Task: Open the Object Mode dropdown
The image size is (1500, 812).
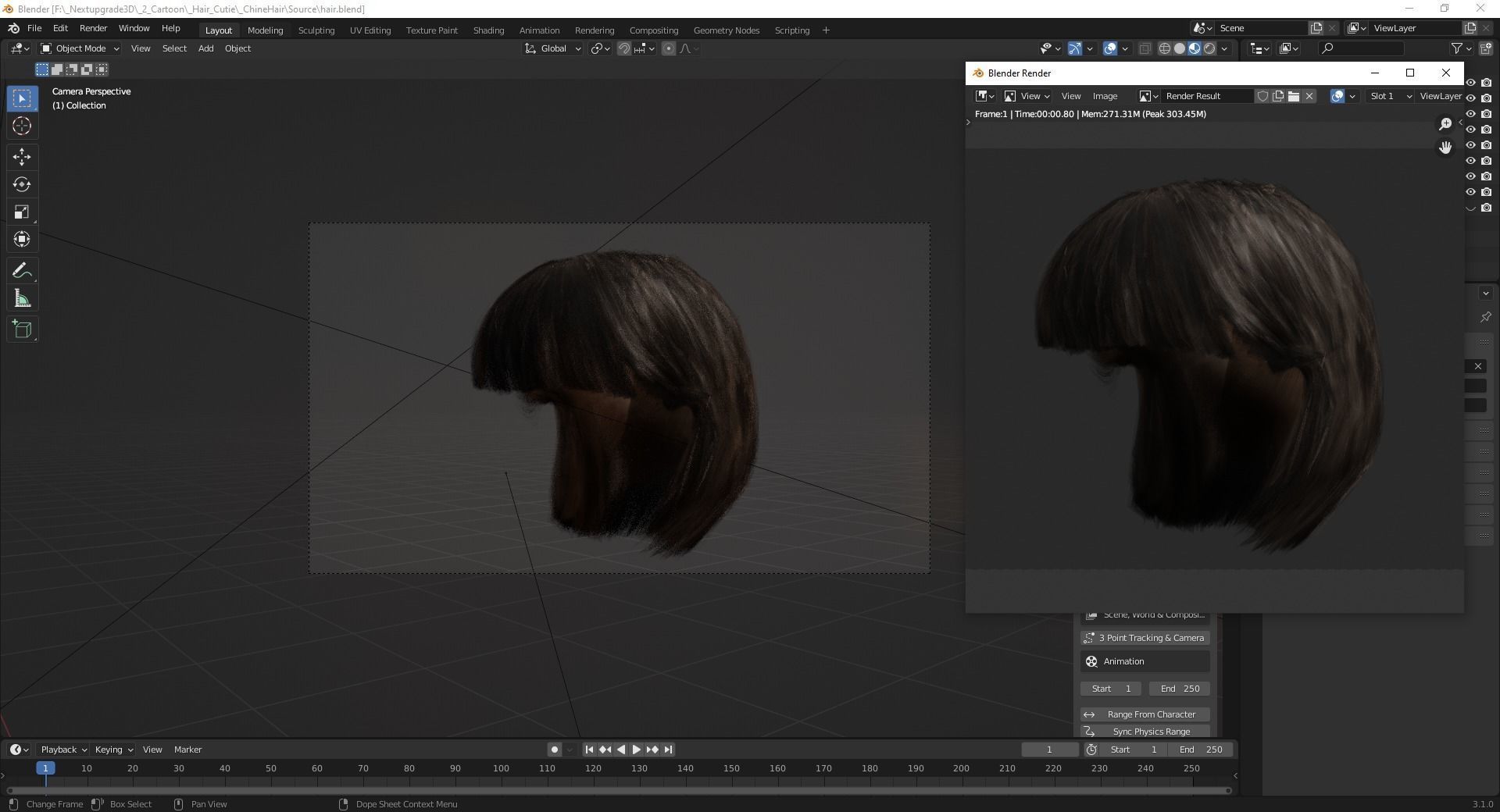Action: 80,48
